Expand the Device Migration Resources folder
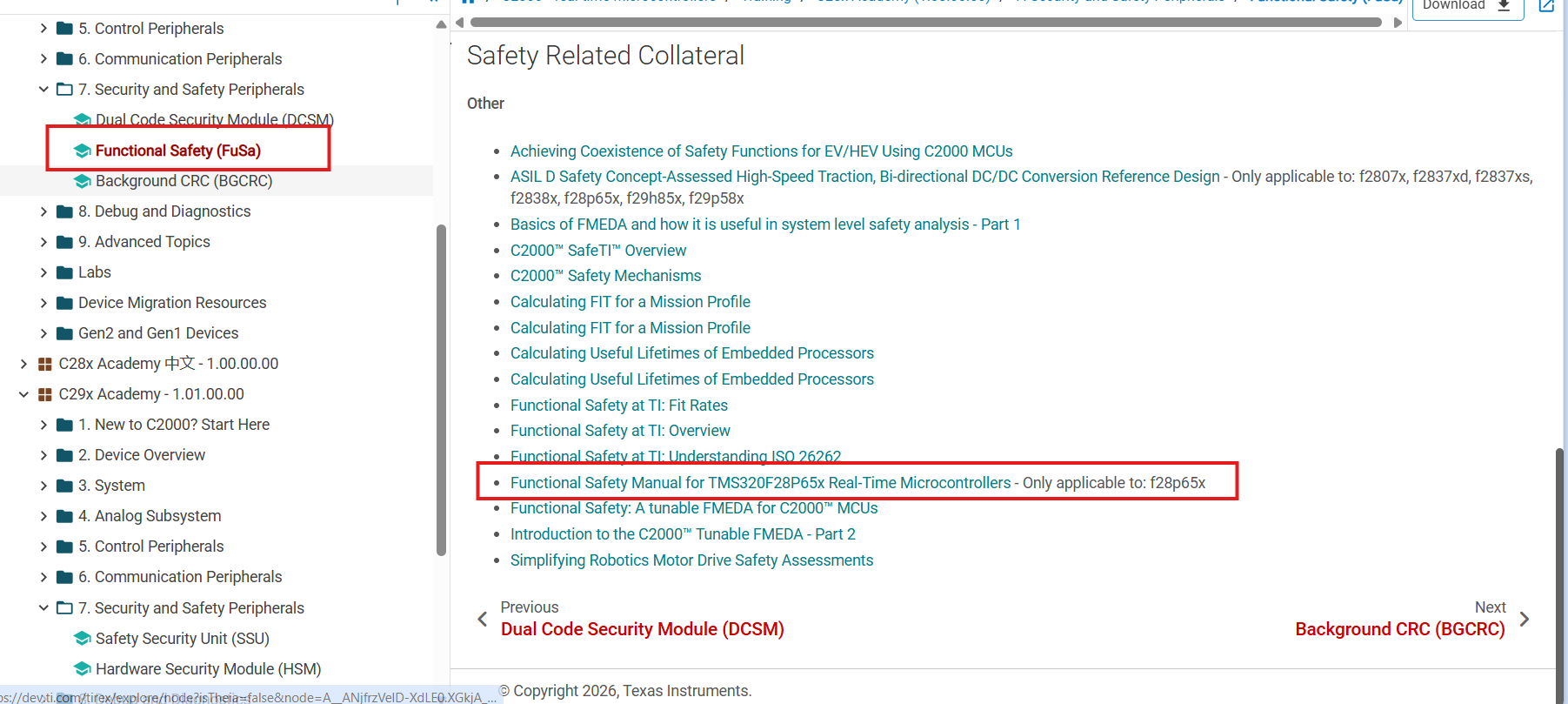1568x704 pixels. 43,303
